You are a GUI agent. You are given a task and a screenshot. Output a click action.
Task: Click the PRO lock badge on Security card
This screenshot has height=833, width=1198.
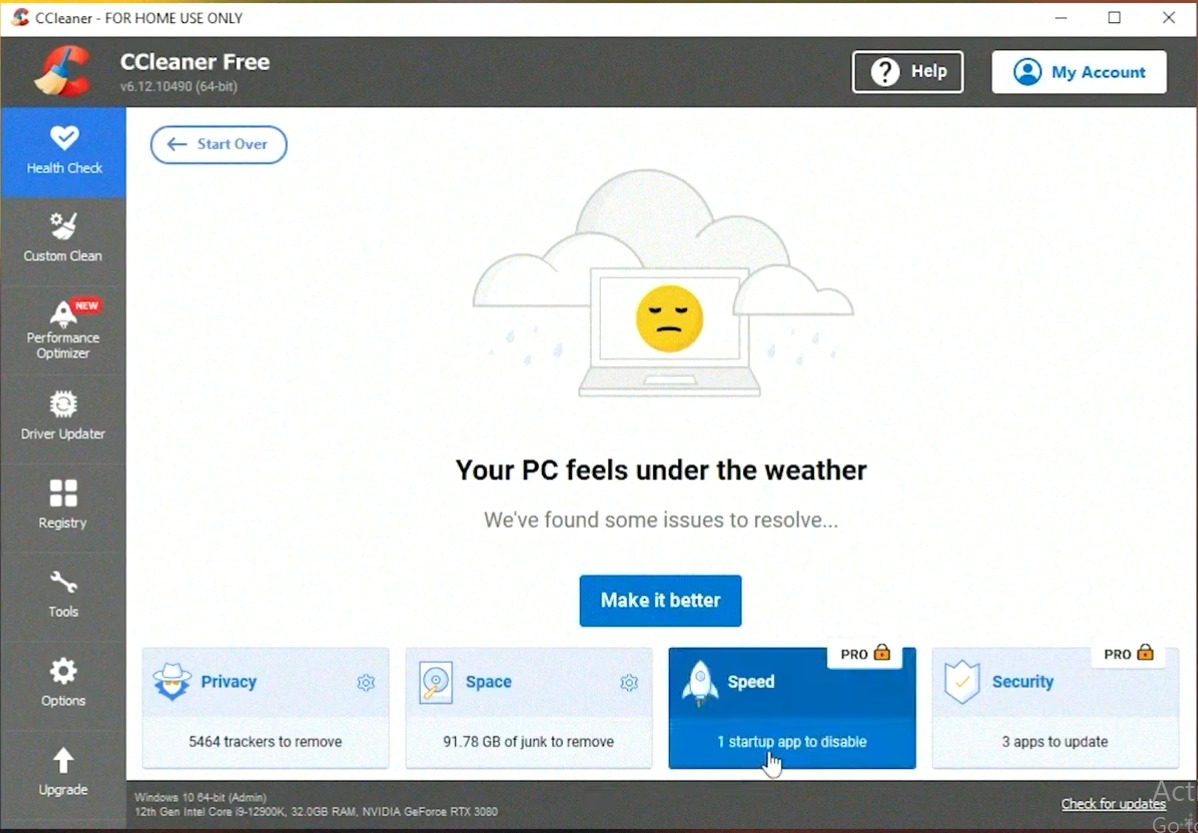coord(1128,654)
